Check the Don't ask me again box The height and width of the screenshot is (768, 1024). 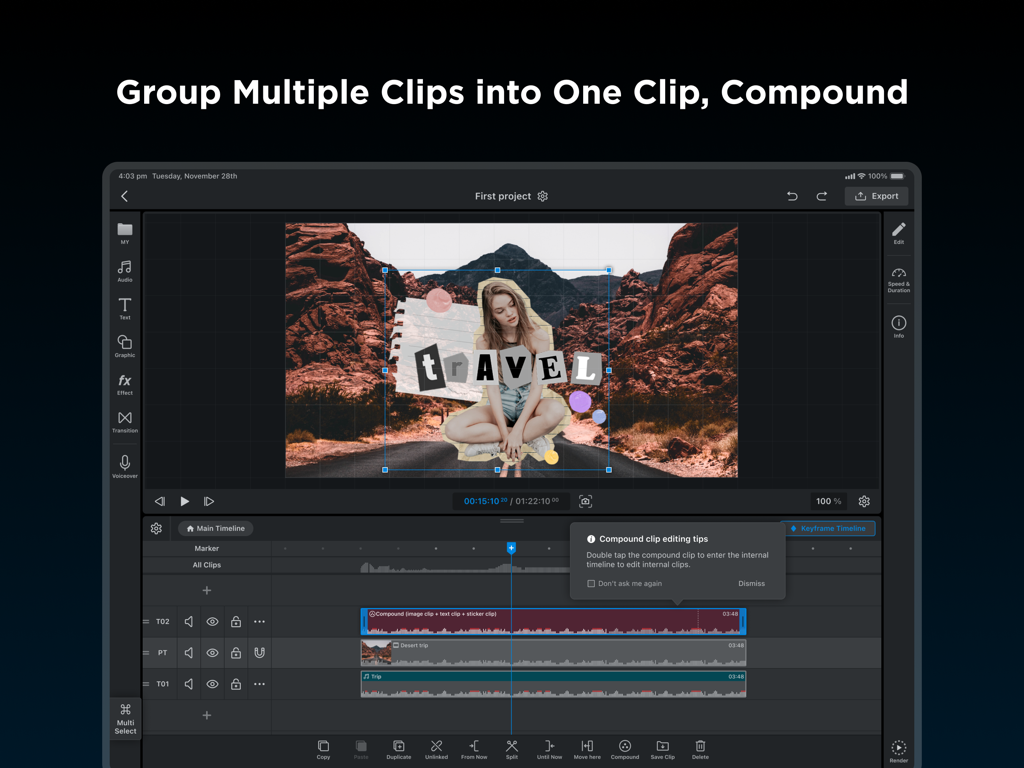point(593,583)
